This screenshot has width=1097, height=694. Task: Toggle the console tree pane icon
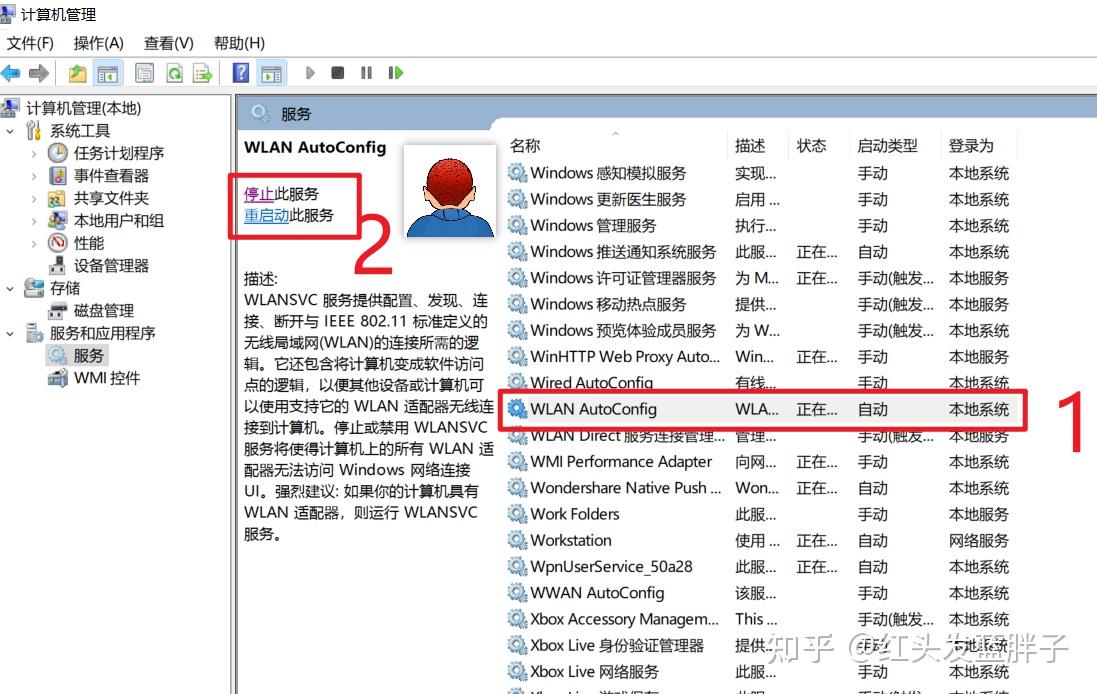pyautogui.click(x=107, y=73)
